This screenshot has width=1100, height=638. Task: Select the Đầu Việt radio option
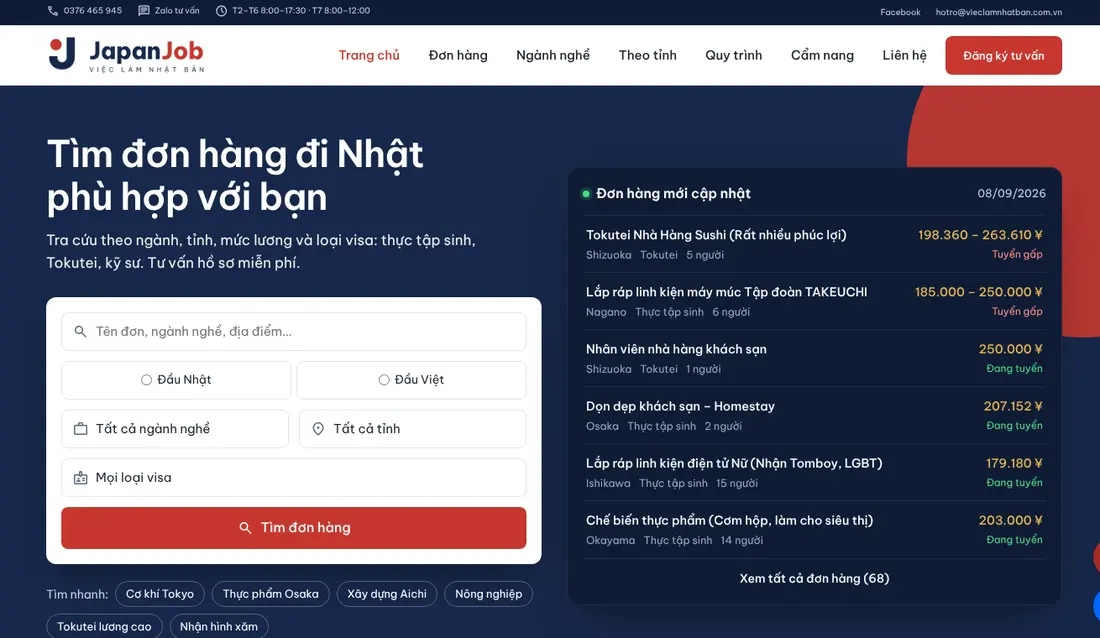tap(411, 380)
